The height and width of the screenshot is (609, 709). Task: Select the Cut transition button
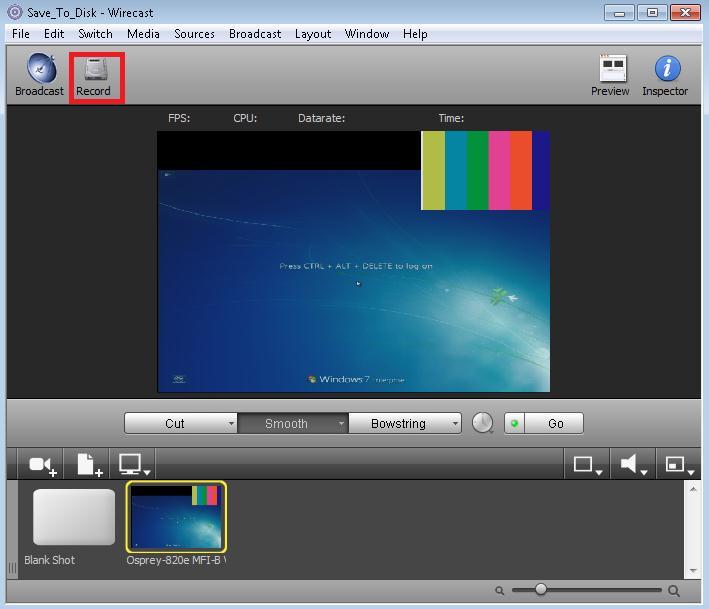pos(175,424)
